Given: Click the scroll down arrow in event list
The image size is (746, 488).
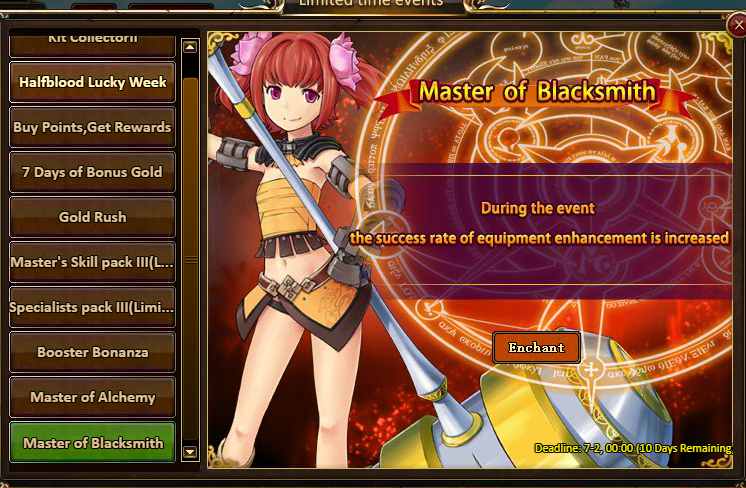Looking at the screenshot, I should [190, 451].
